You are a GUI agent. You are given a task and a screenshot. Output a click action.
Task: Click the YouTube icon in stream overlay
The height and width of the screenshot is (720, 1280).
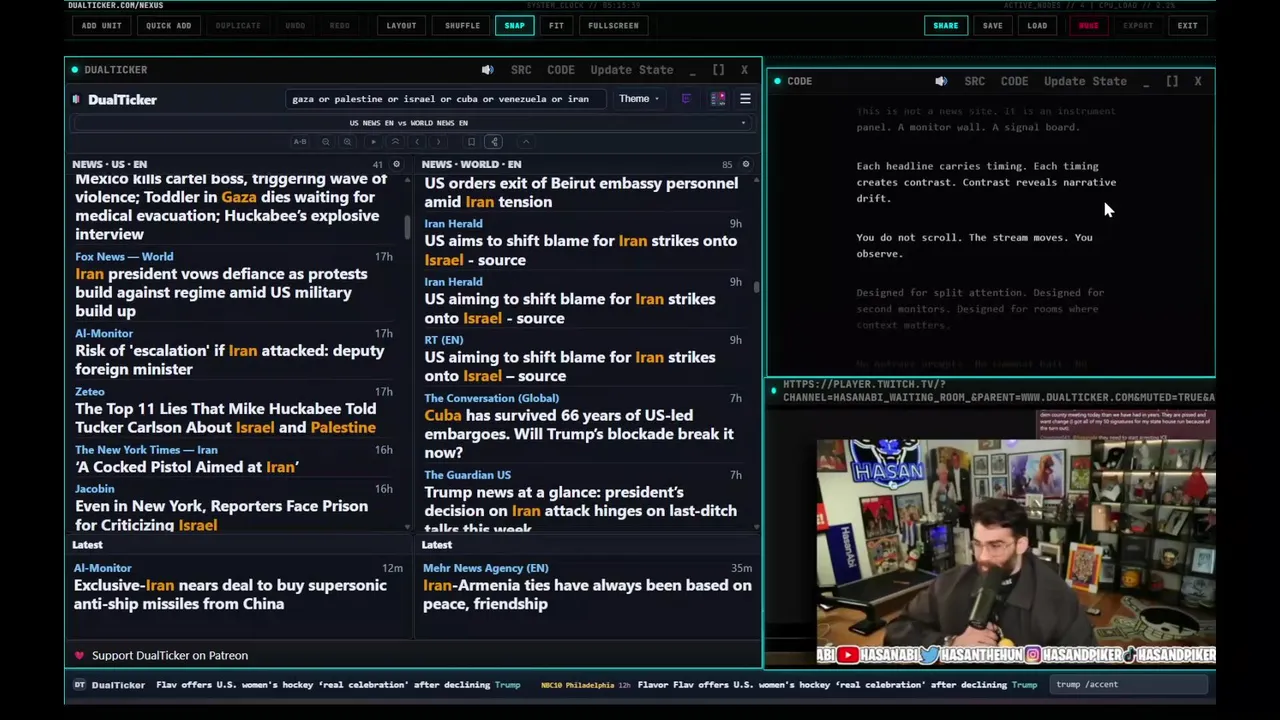pos(847,655)
